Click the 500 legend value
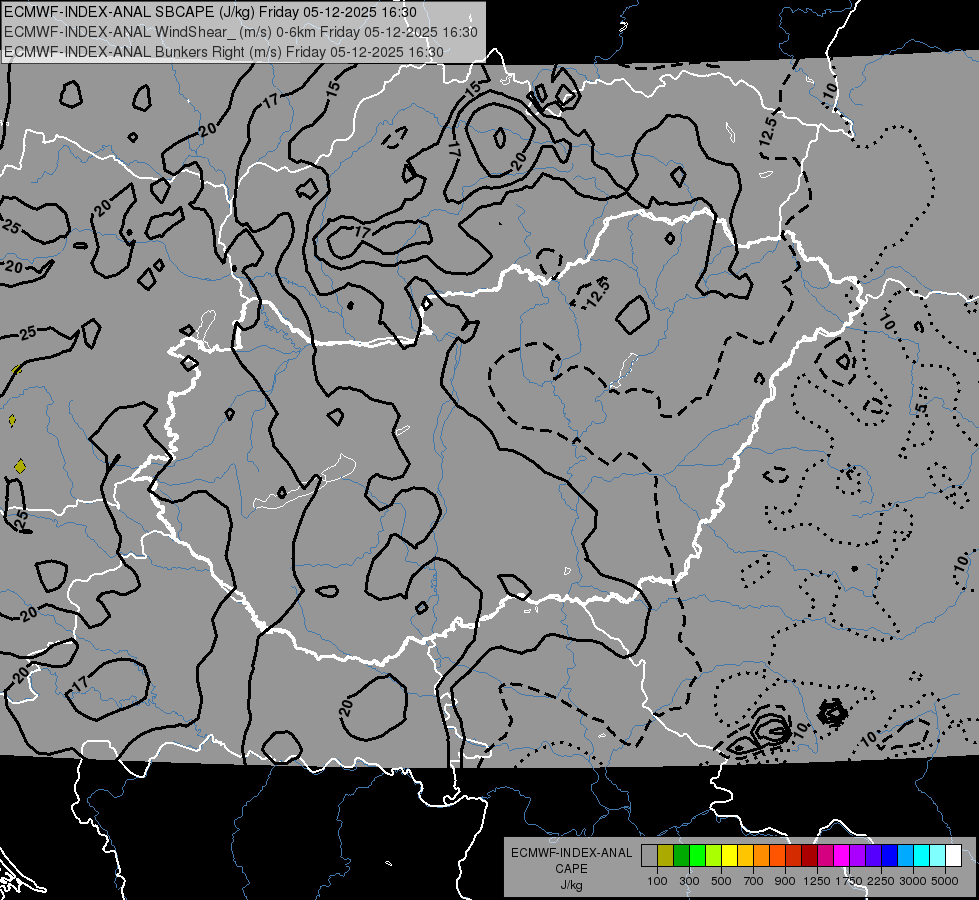The width and height of the screenshot is (979, 900). (721, 881)
